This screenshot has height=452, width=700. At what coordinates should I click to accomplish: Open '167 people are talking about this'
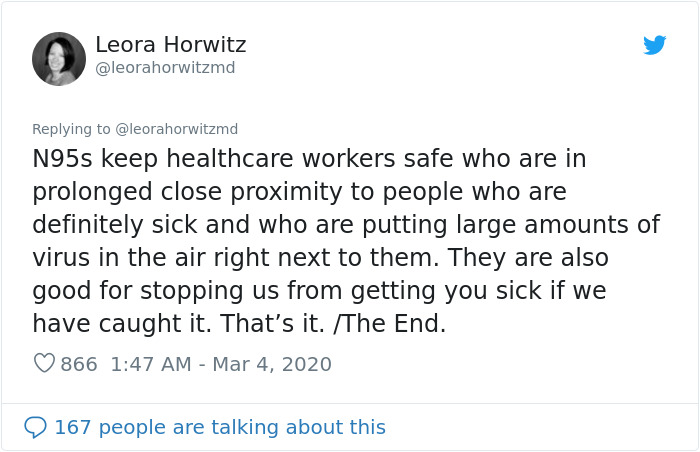[x=220, y=427]
